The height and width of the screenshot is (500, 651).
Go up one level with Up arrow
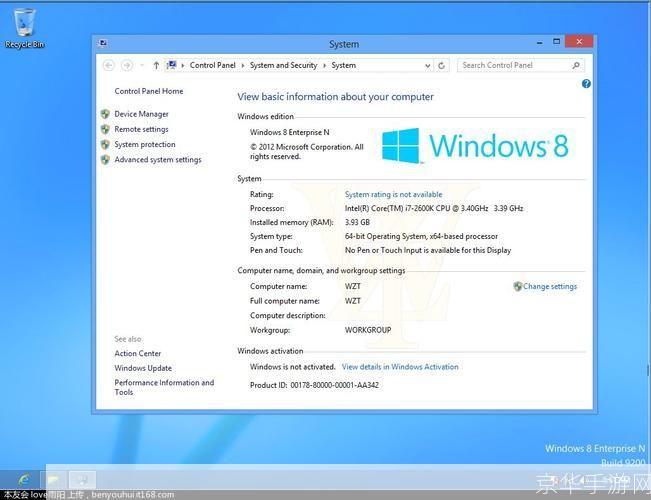tap(156, 65)
